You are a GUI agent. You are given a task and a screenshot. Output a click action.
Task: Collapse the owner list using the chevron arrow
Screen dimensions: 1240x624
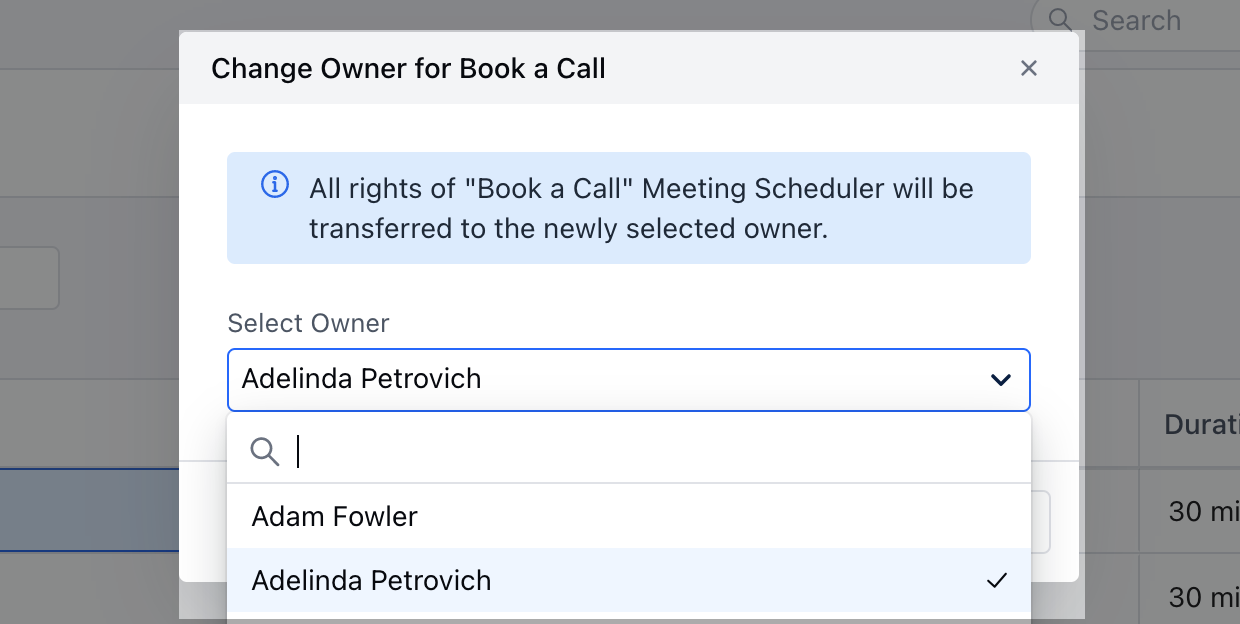click(1000, 380)
